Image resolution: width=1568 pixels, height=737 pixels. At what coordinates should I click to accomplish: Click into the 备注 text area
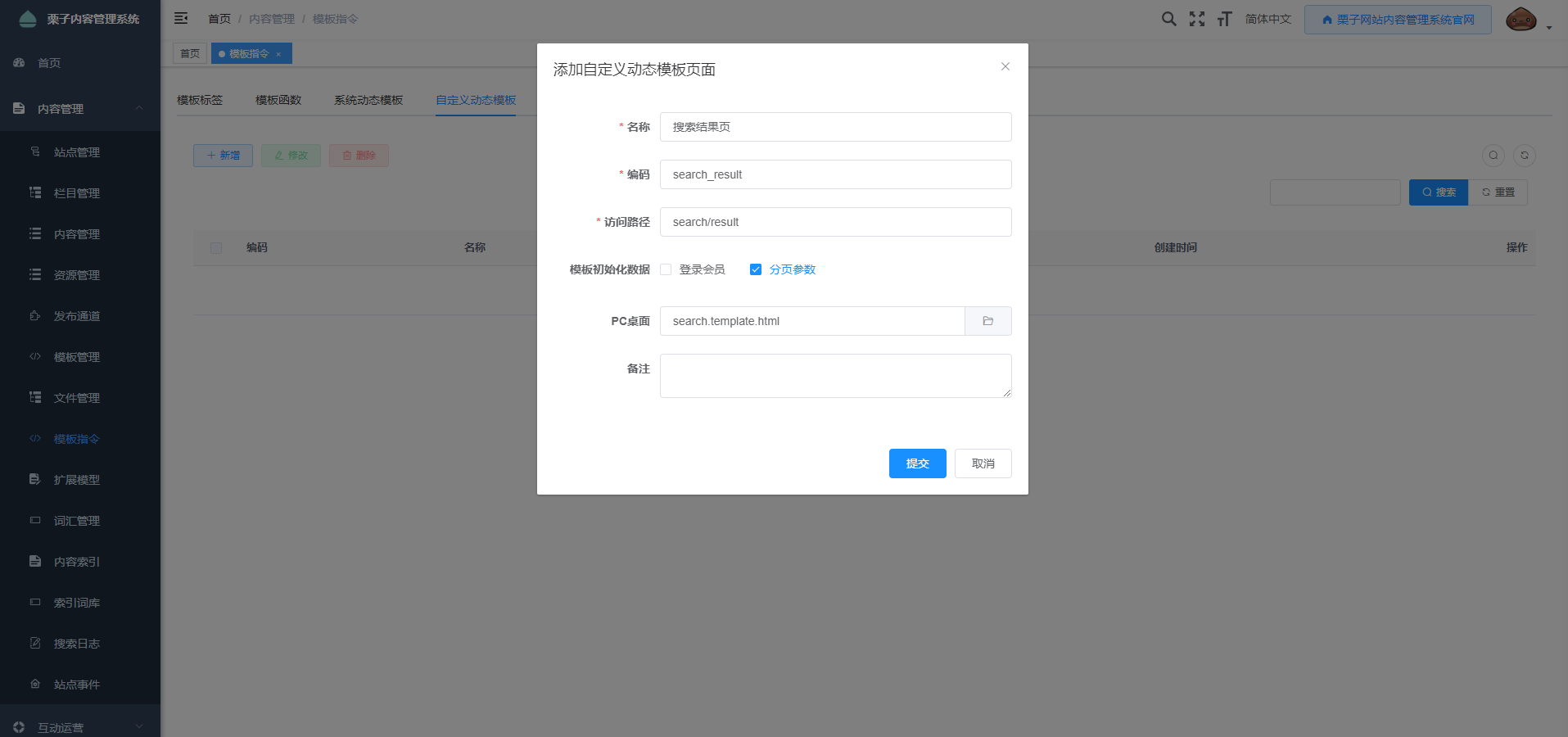coord(835,376)
